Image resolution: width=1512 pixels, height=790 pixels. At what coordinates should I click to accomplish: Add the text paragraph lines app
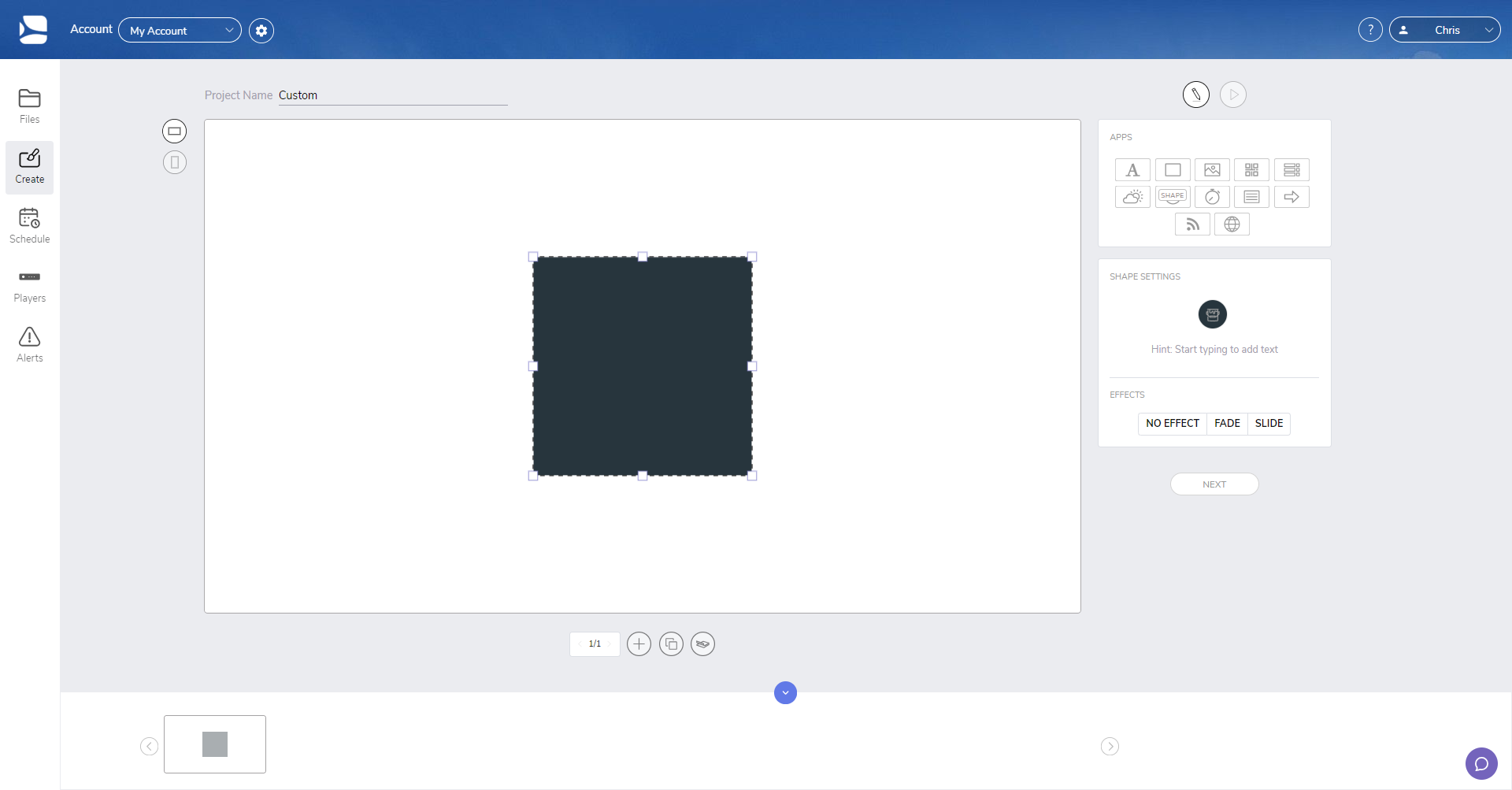1251,197
